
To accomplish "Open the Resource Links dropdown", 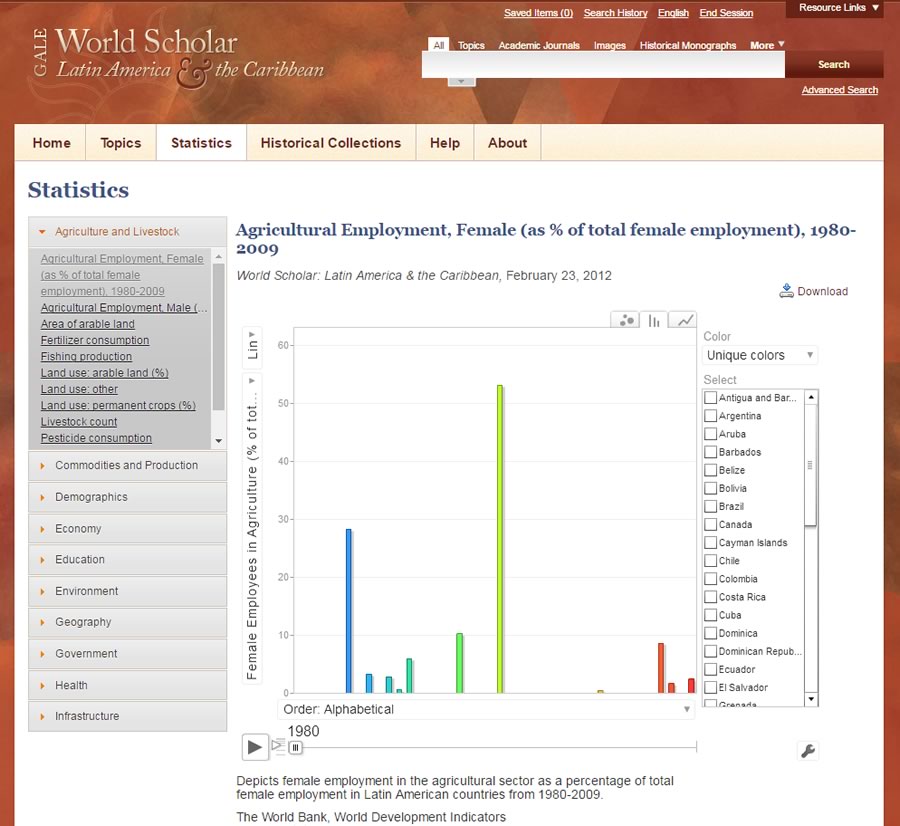I will pyautogui.click(x=838, y=8).
